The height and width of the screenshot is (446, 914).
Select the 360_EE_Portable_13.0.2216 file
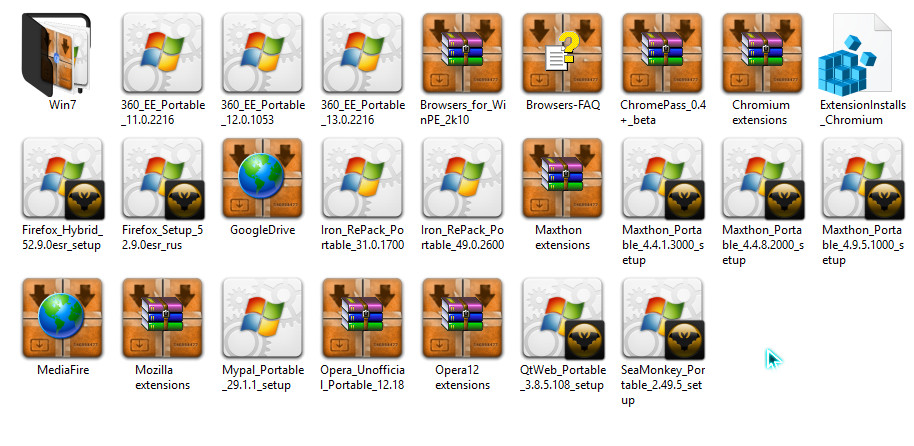[362, 52]
